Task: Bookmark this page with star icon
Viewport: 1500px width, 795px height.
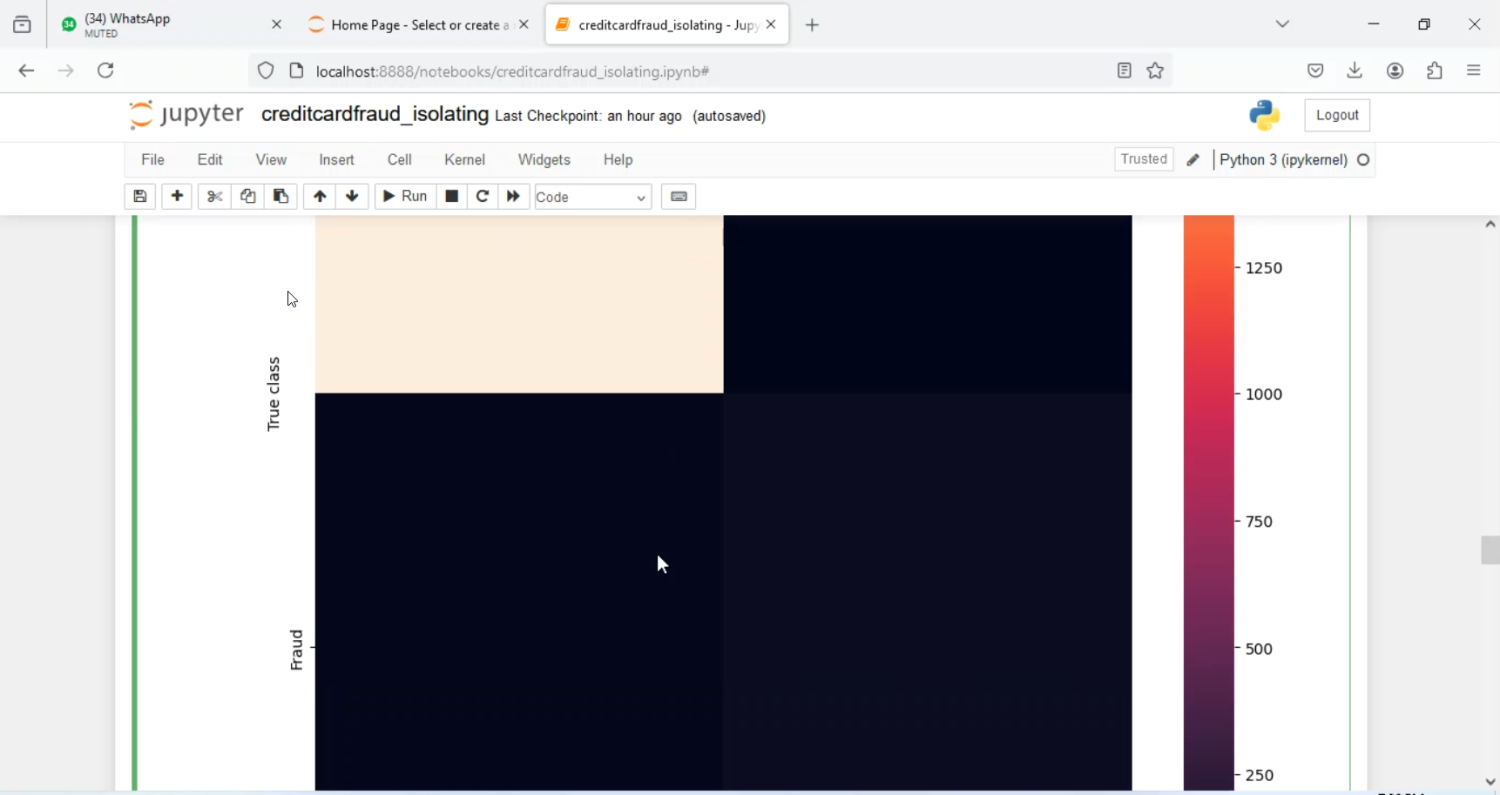Action: pos(1155,71)
